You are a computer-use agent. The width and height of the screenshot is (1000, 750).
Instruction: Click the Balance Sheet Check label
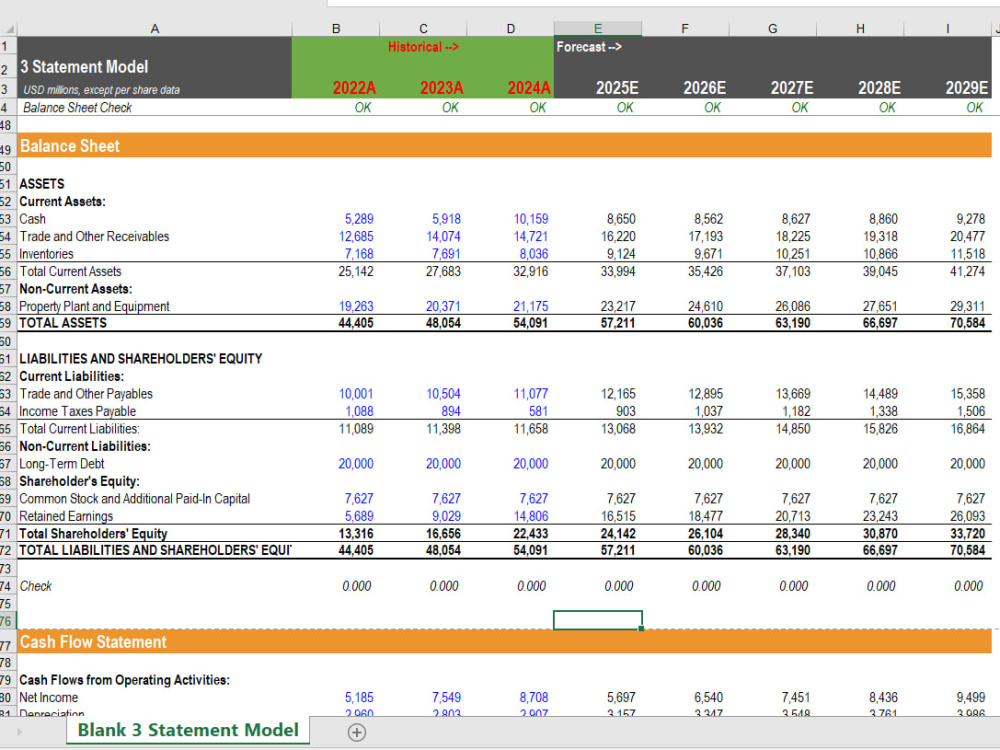point(77,107)
